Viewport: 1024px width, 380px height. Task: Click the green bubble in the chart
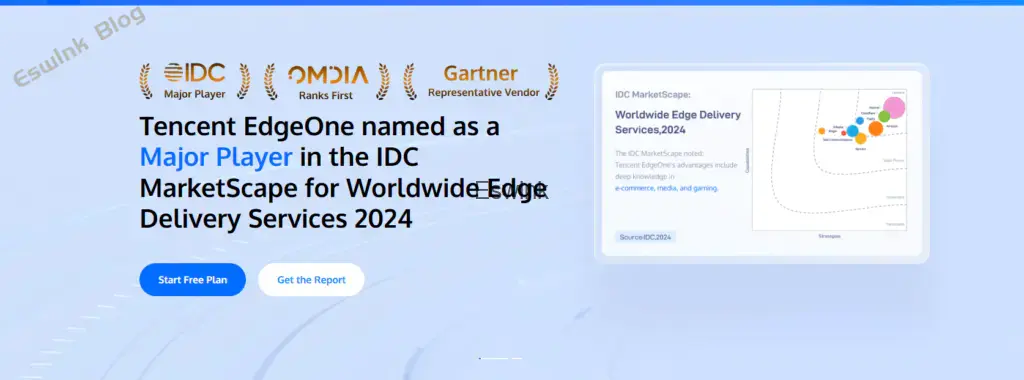tap(884, 116)
